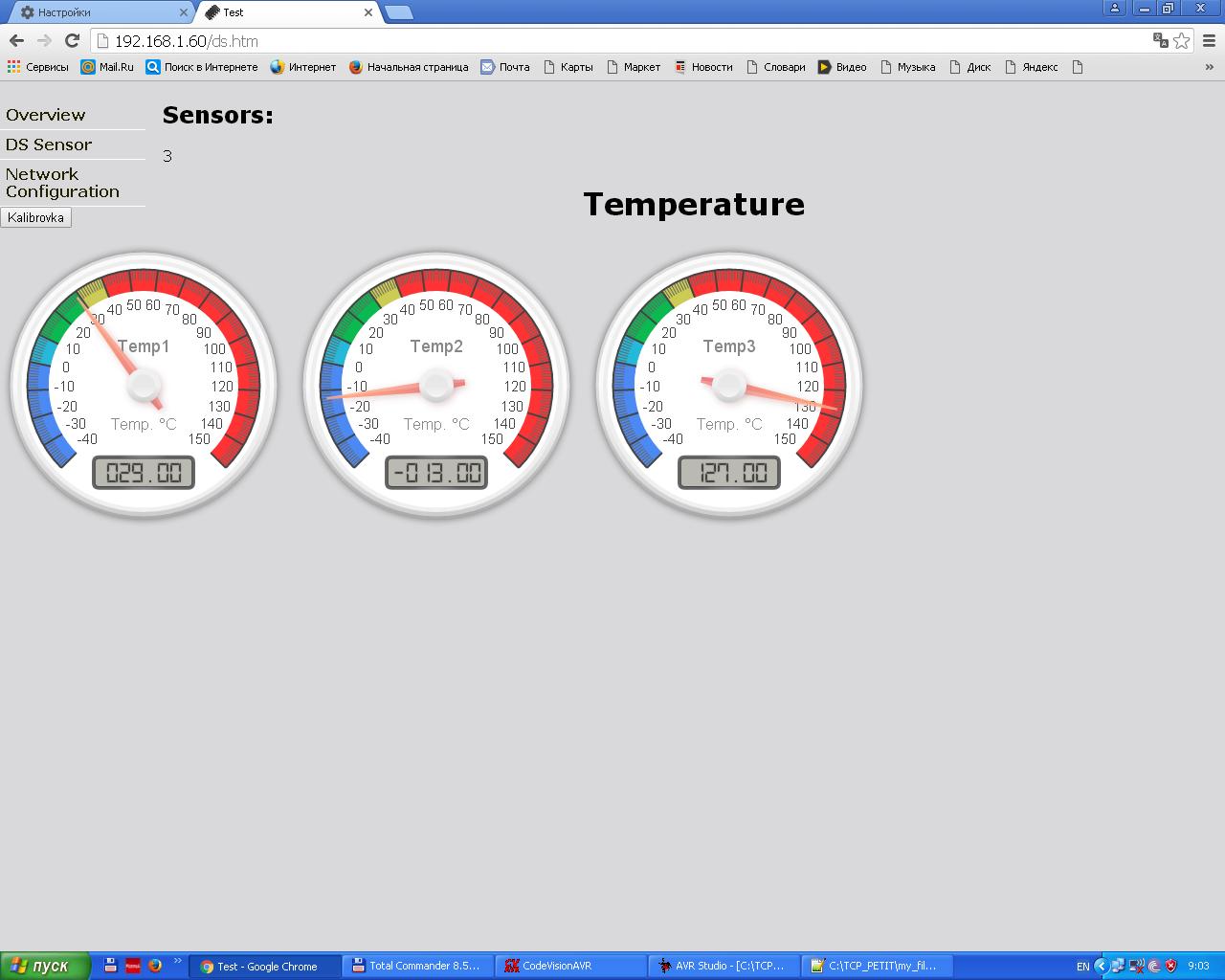Click the Temp3 digital readout 127.00

coord(729,473)
